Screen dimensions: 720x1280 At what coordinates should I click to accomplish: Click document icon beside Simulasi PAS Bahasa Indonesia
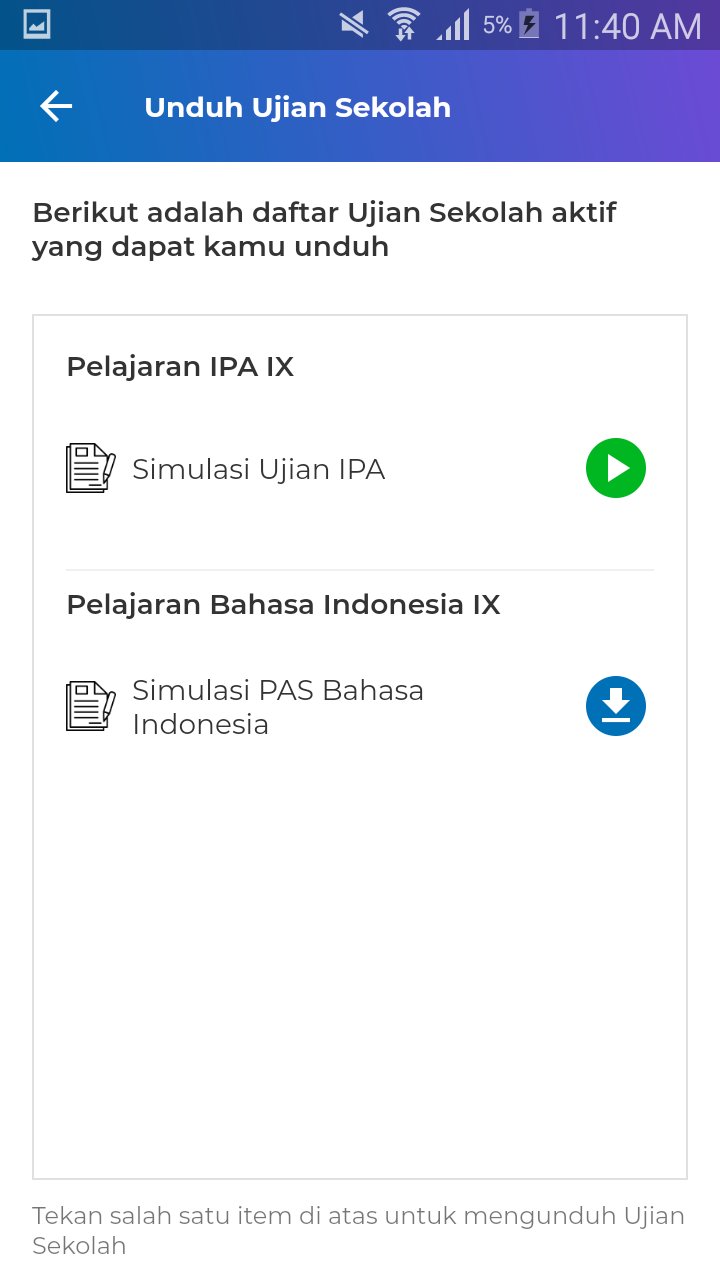90,706
